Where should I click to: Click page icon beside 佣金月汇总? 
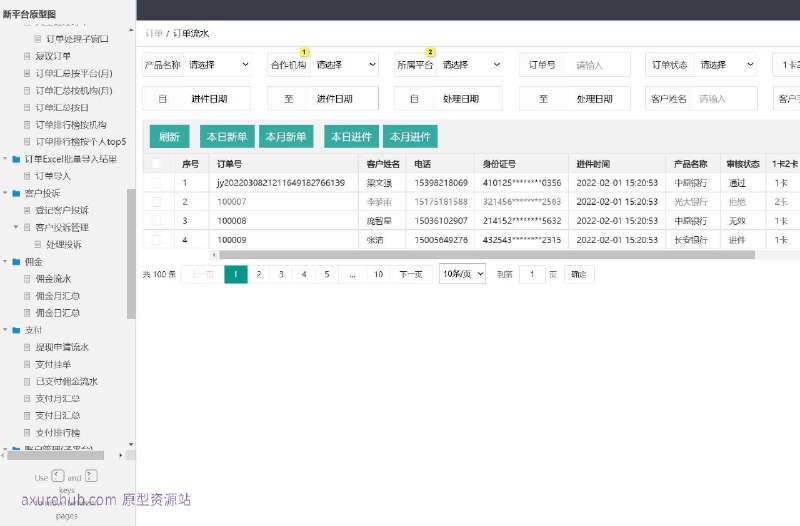pos(27,296)
